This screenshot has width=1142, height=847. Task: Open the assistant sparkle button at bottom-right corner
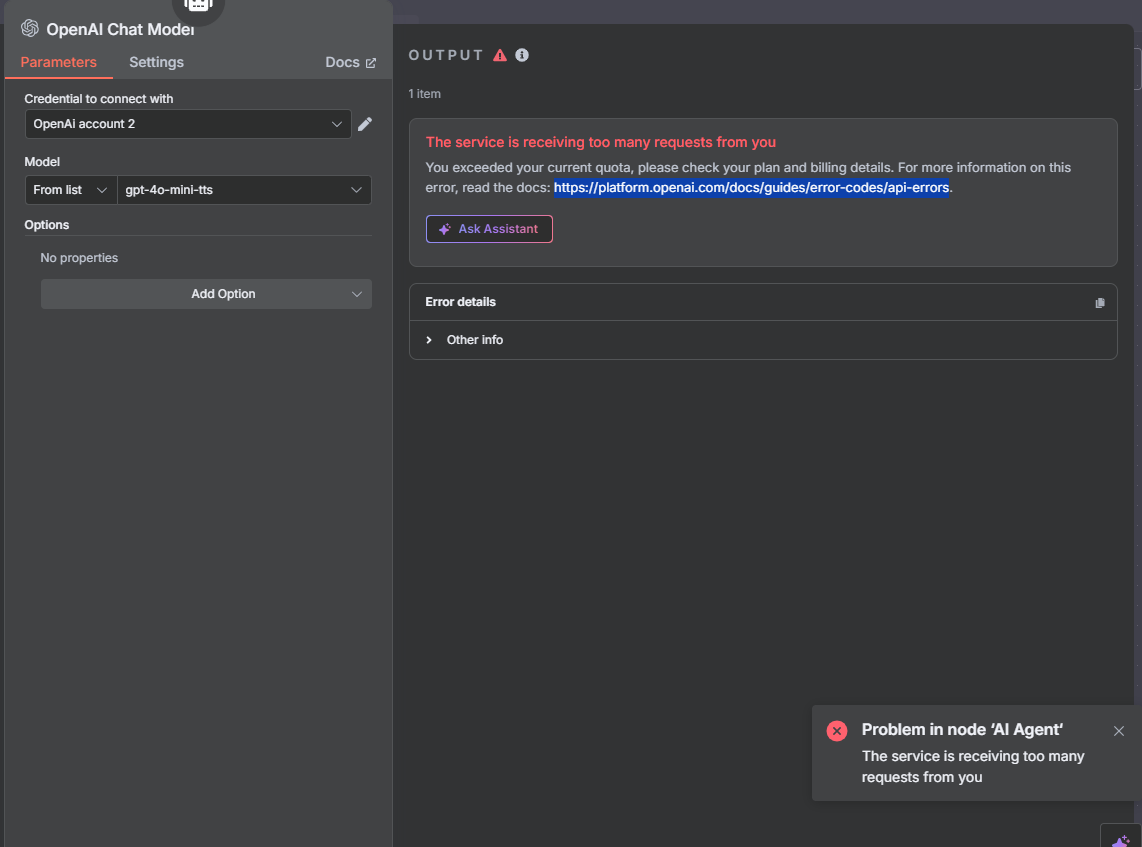[1122, 838]
